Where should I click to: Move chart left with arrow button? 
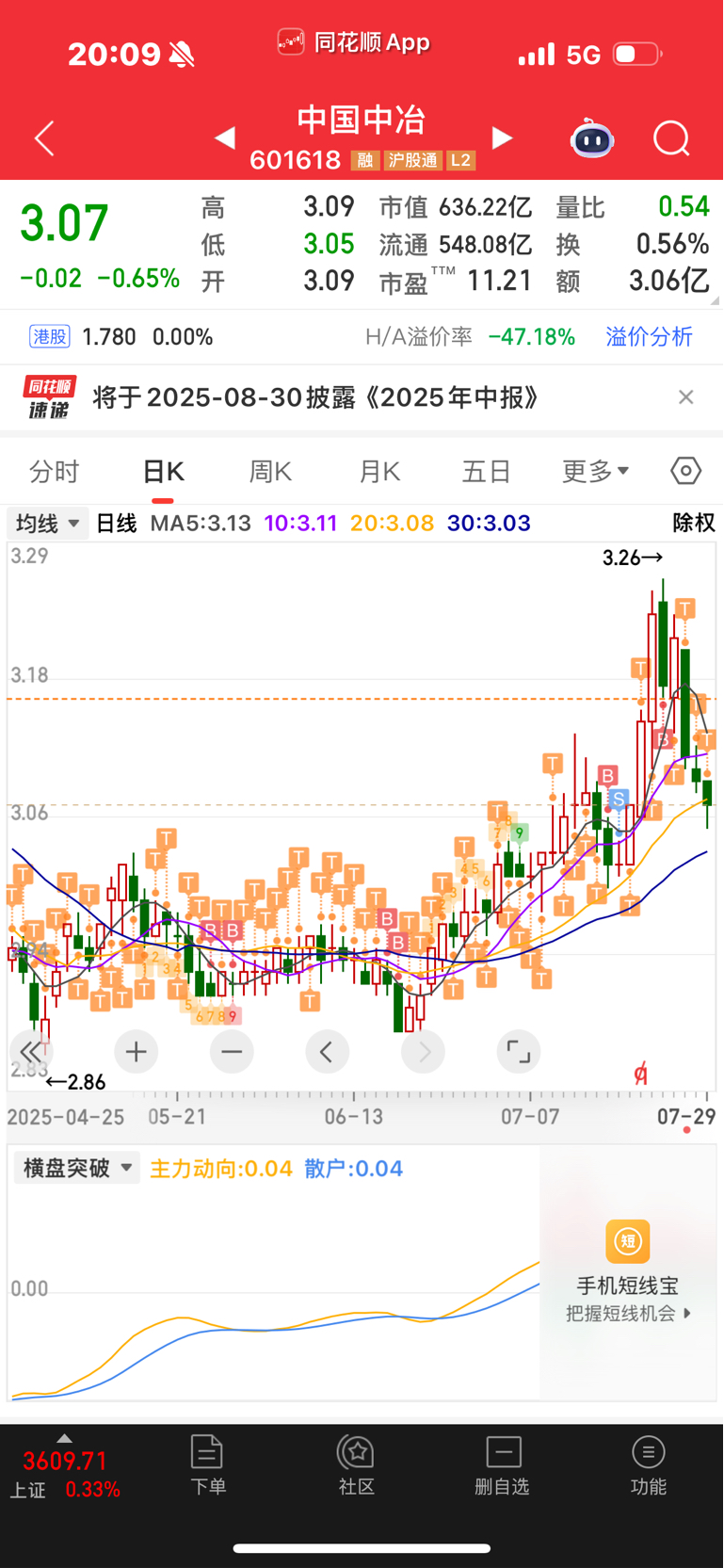[x=327, y=1052]
